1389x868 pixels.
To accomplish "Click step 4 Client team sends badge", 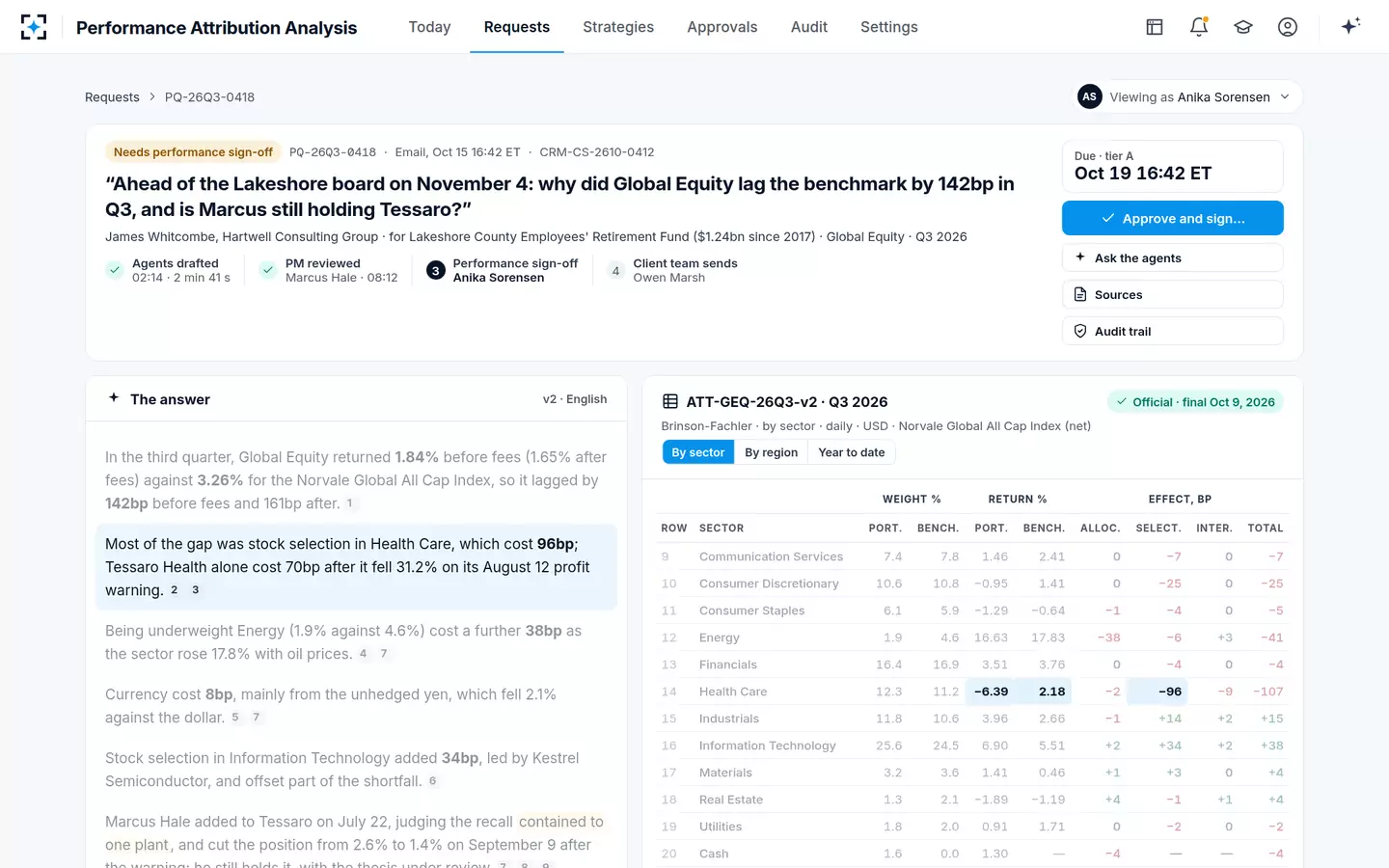I will 615,271.
